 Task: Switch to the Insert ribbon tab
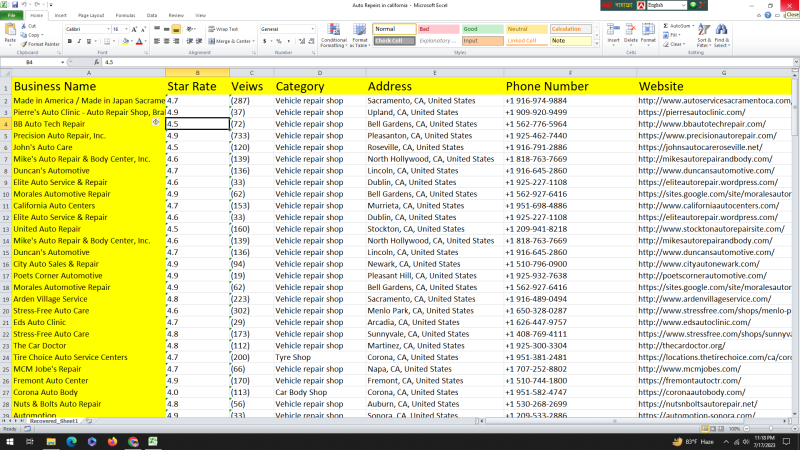[61, 15]
